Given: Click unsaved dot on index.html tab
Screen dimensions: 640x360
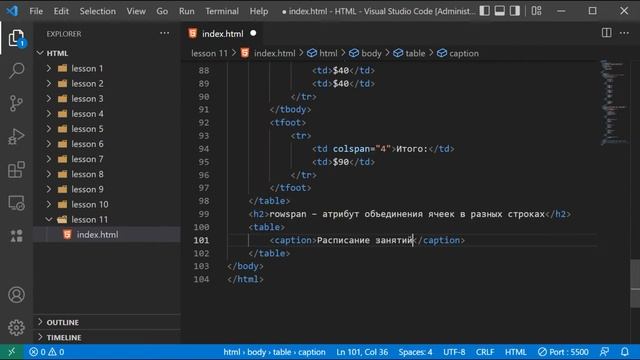Looking at the screenshot, I should click(253, 33).
